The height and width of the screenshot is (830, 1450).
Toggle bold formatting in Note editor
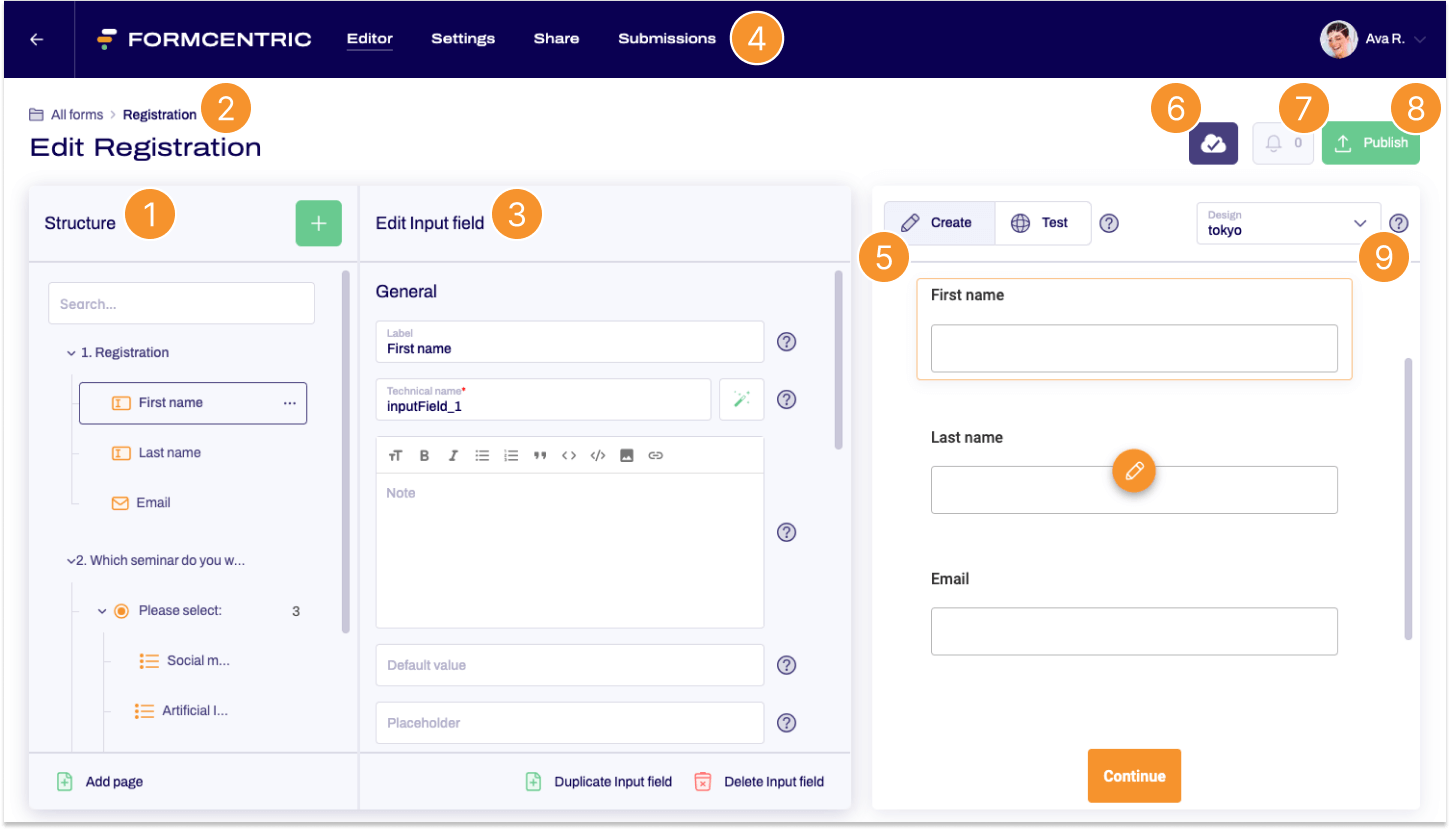[424, 456]
